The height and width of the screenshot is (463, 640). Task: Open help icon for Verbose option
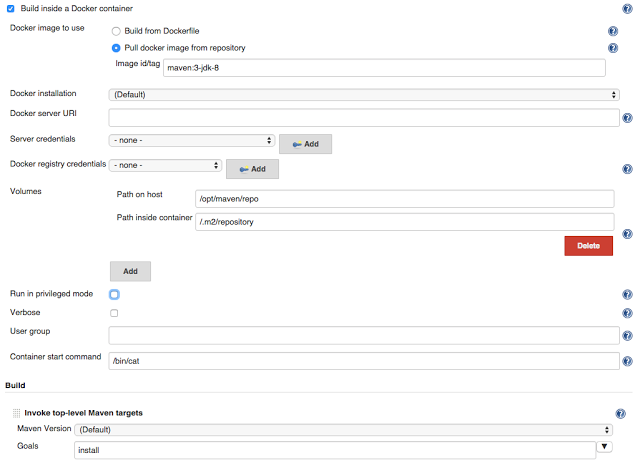click(627, 313)
